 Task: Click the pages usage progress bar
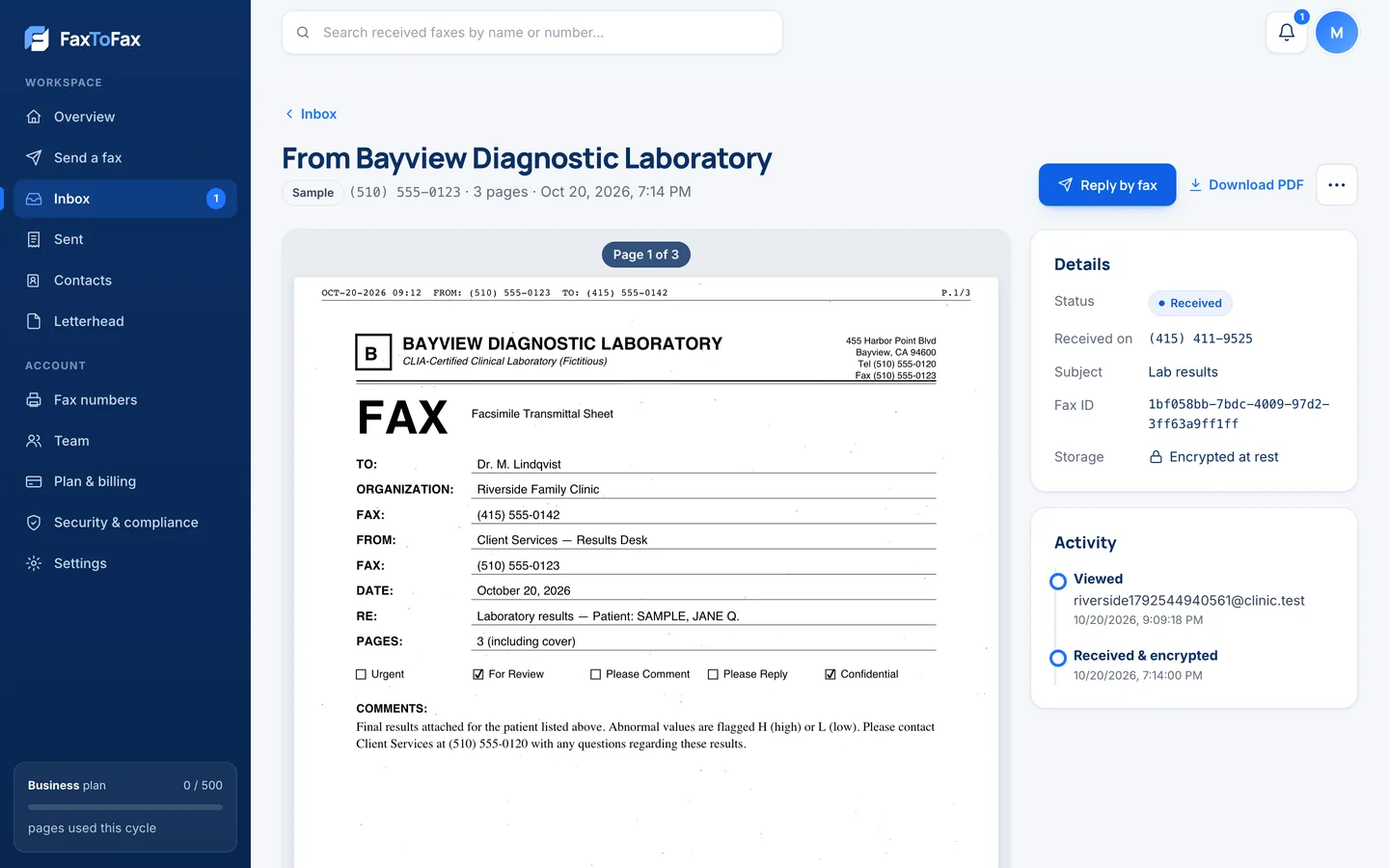pos(125,807)
